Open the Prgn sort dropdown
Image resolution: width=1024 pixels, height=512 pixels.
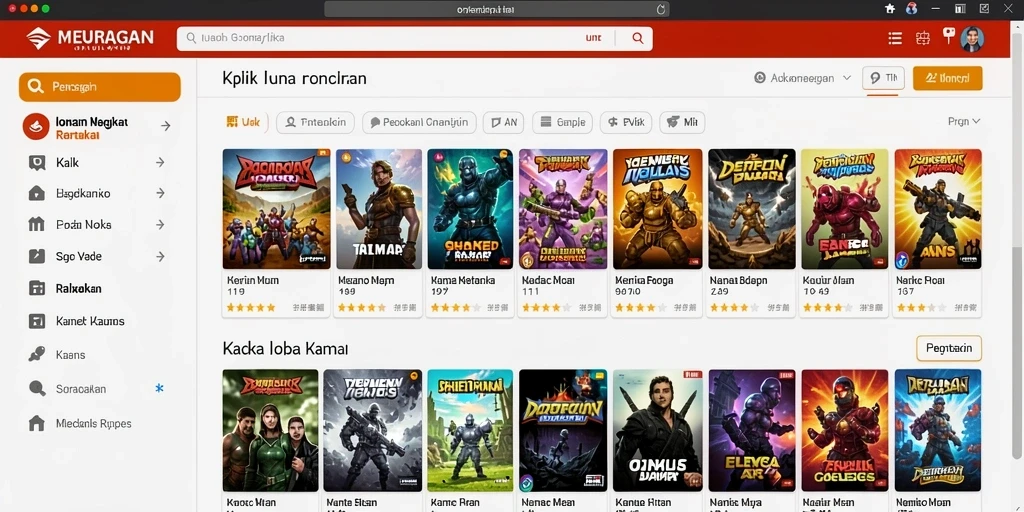964,121
